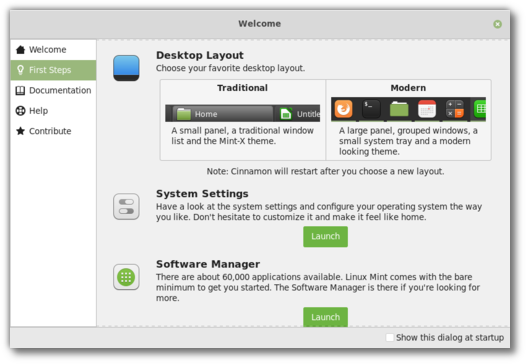Viewport: 526px width, 364px height.
Task: Click the Cinnamon will restart note
Action: pos(325,171)
